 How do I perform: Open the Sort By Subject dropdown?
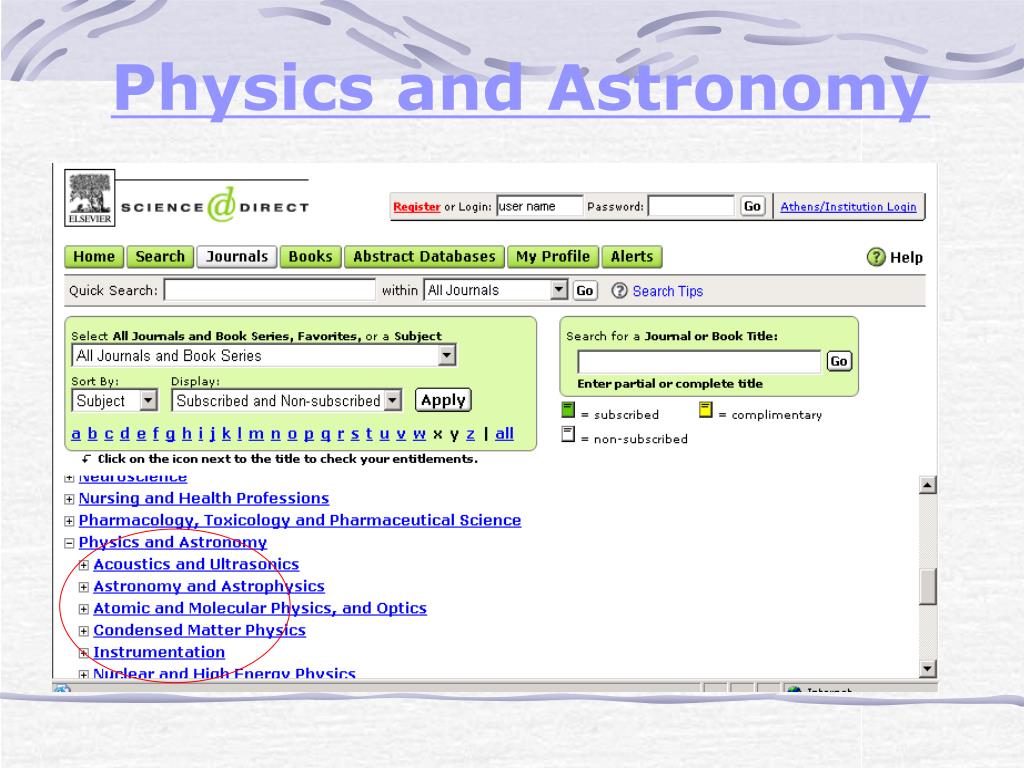pyautogui.click(x=115, y=400)
